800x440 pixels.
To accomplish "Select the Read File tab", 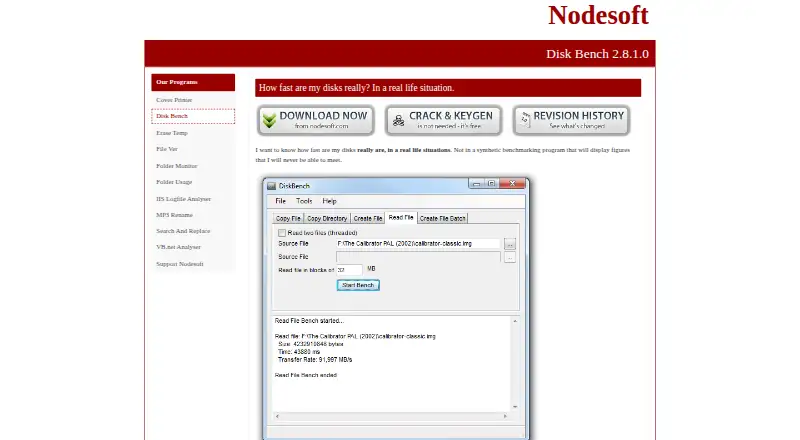I will pos(401,217).
